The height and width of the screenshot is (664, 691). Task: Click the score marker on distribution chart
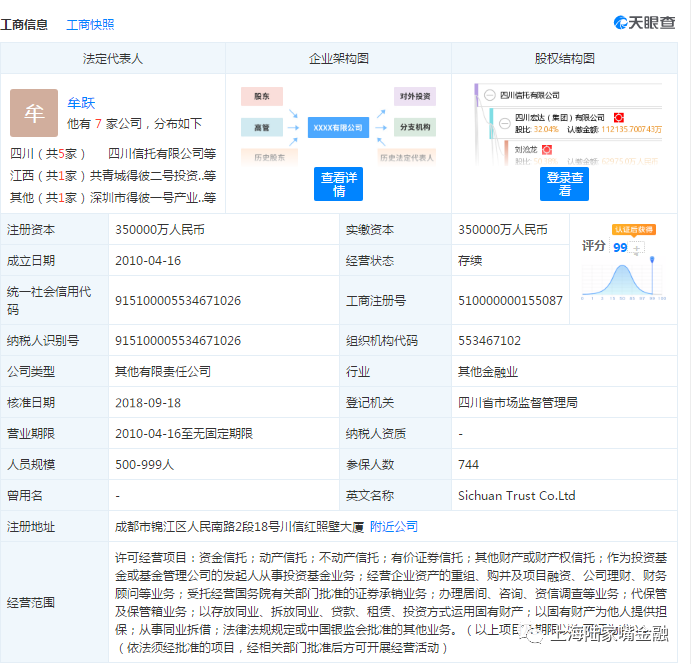652,260
